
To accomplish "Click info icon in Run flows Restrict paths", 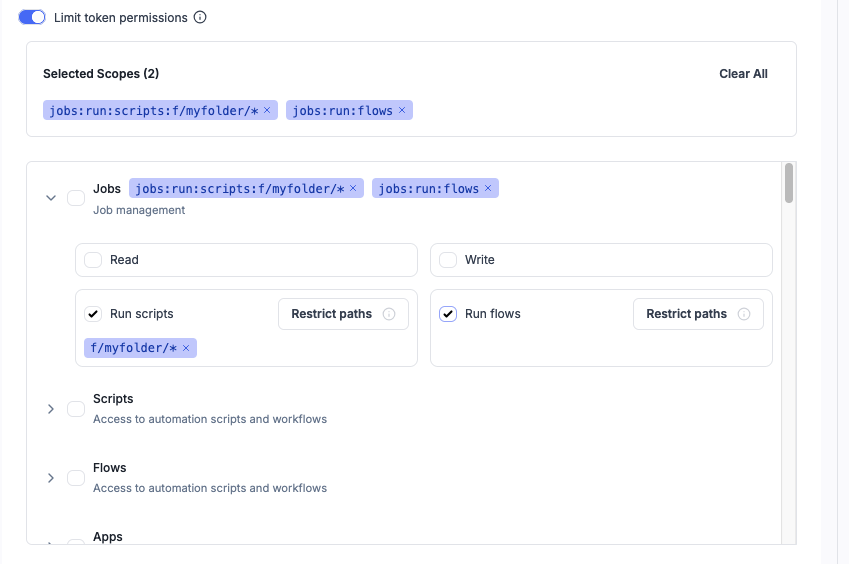I will [744, 314].
